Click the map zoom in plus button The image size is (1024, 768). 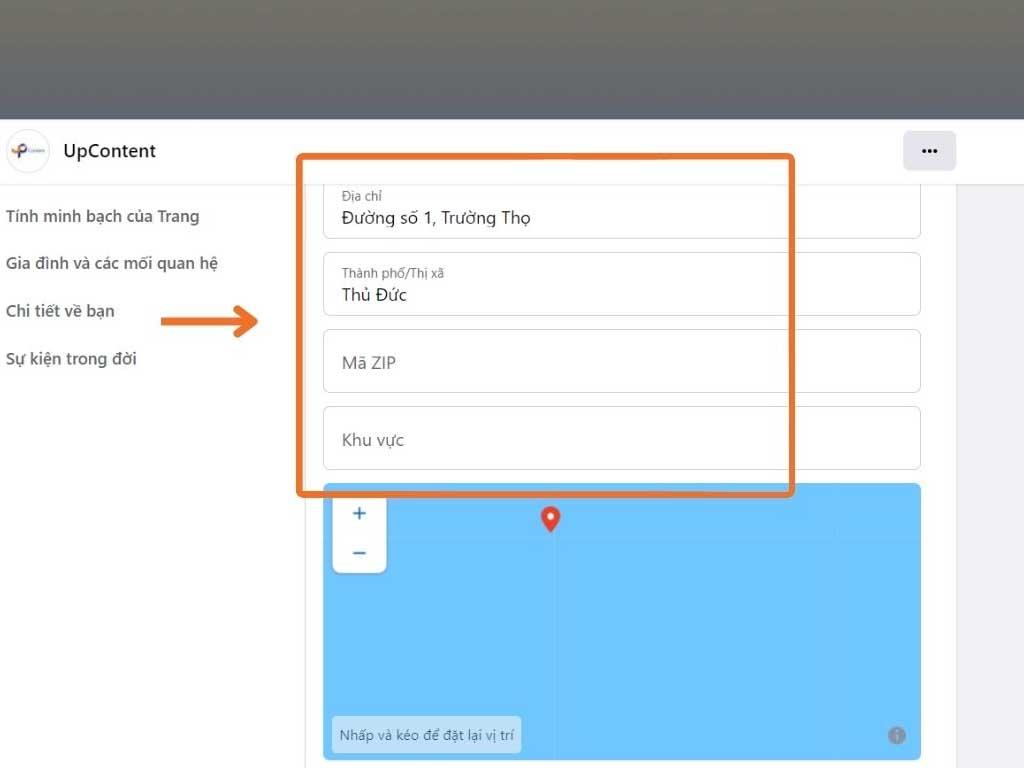click(359, 514)
